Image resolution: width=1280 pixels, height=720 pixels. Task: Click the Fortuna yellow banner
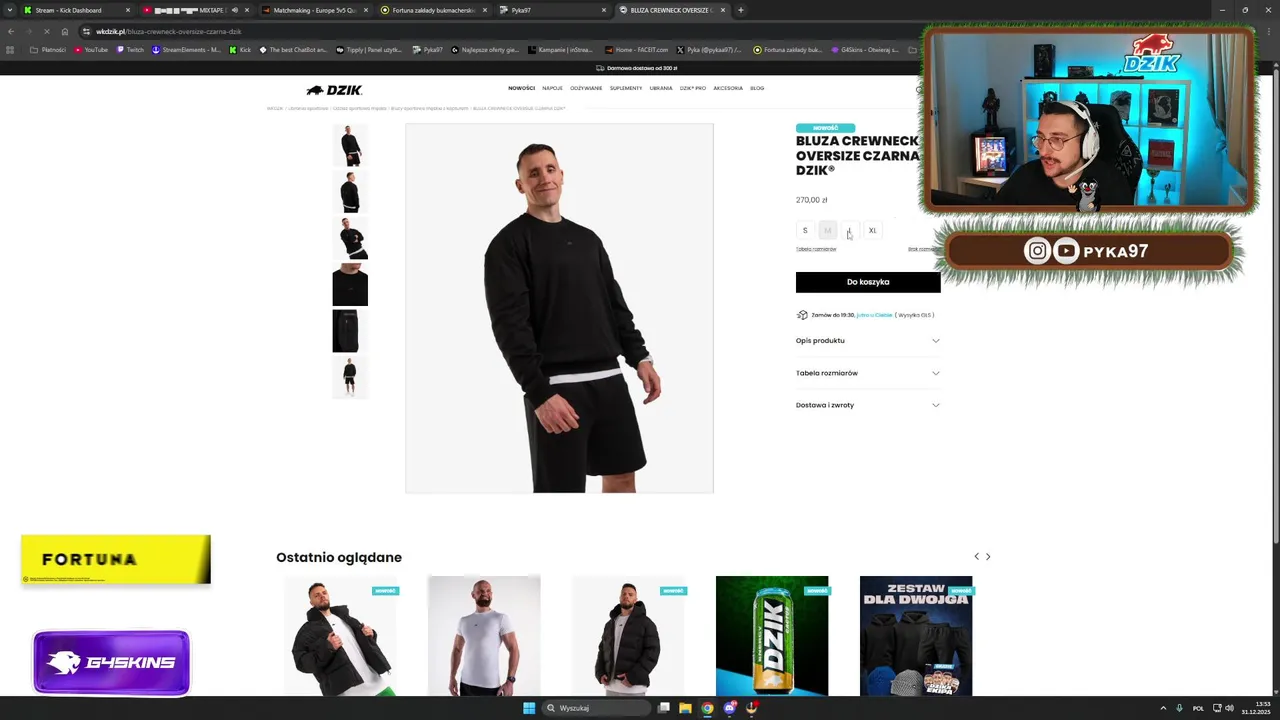[116, 559]
